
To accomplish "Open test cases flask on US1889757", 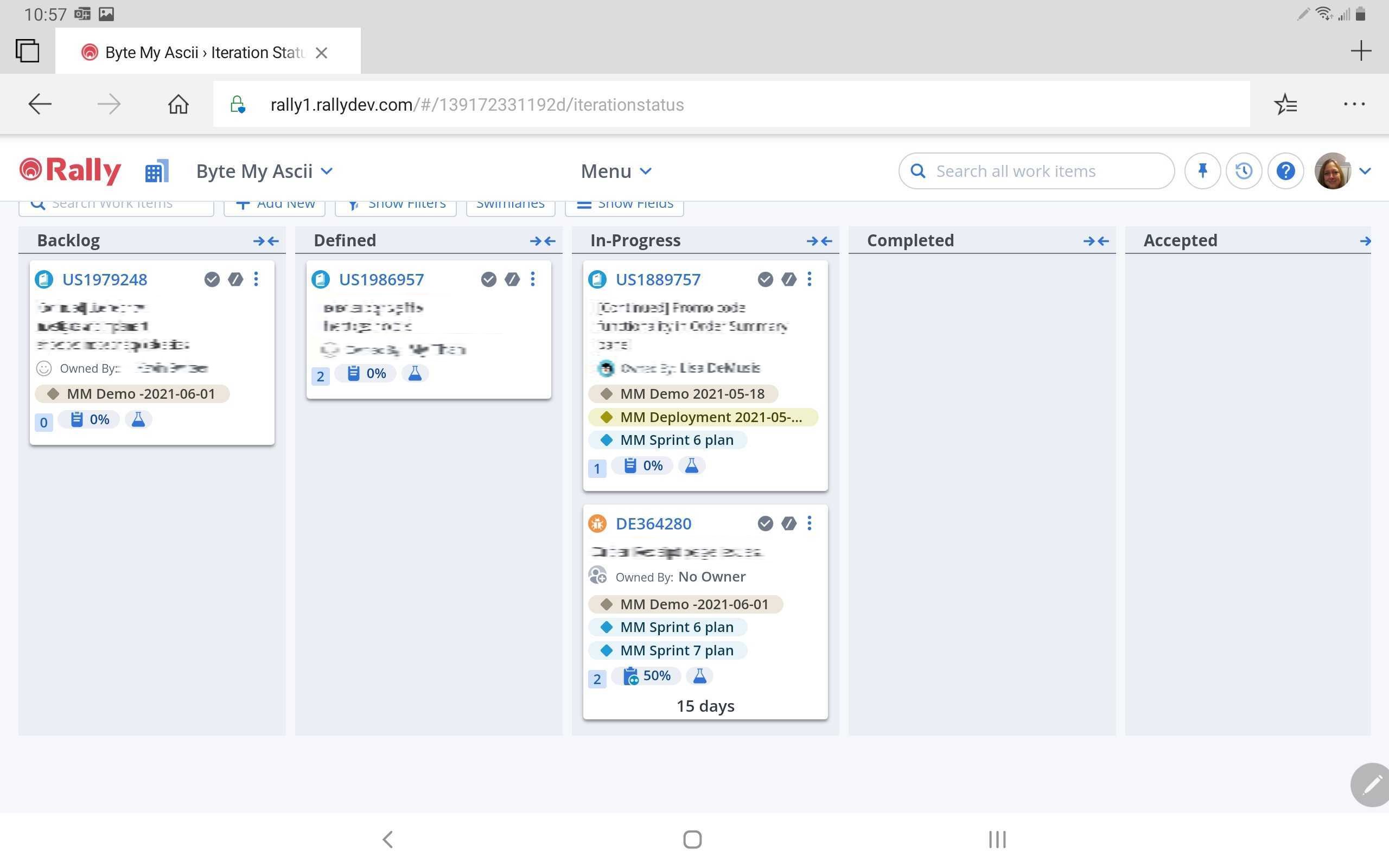I will click(x=692, y=465).
